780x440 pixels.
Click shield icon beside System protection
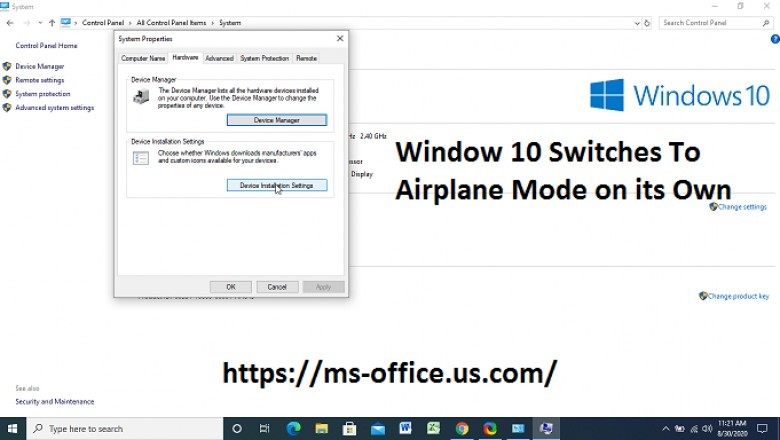7,93
